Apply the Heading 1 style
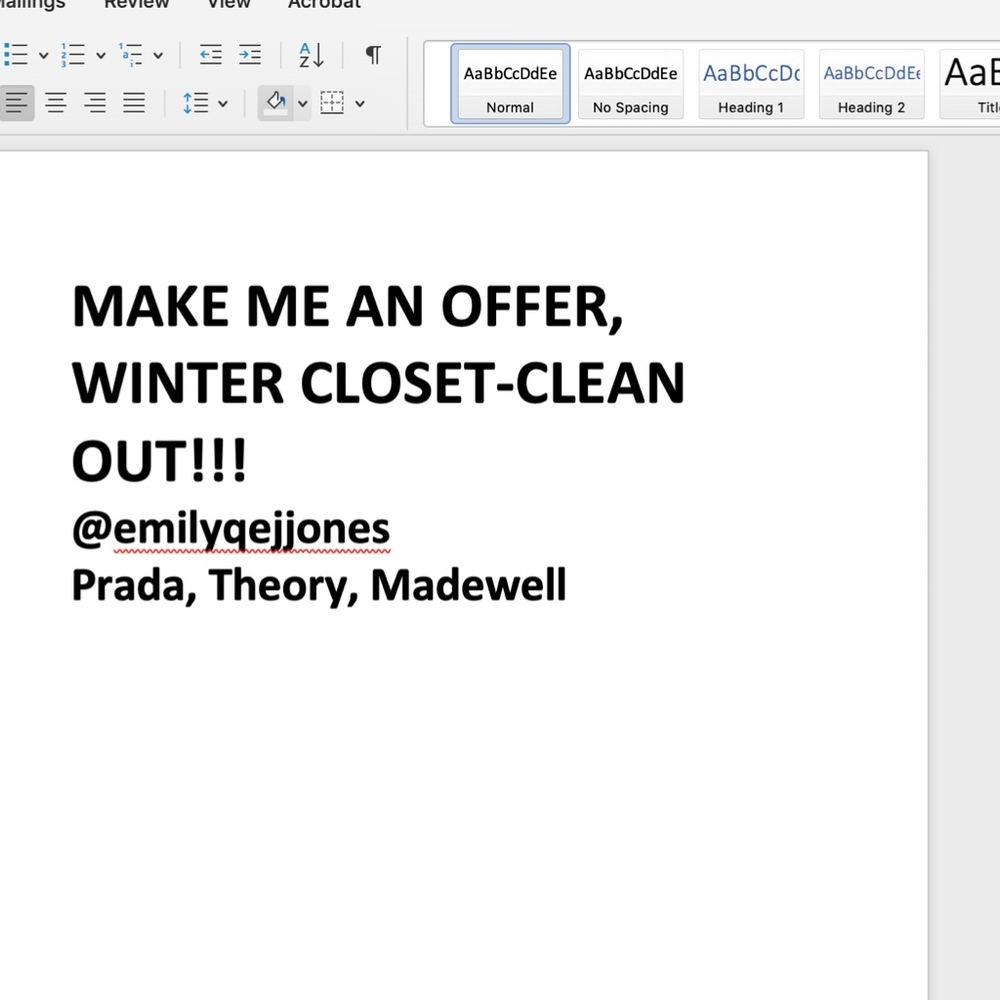 point(751,84)
